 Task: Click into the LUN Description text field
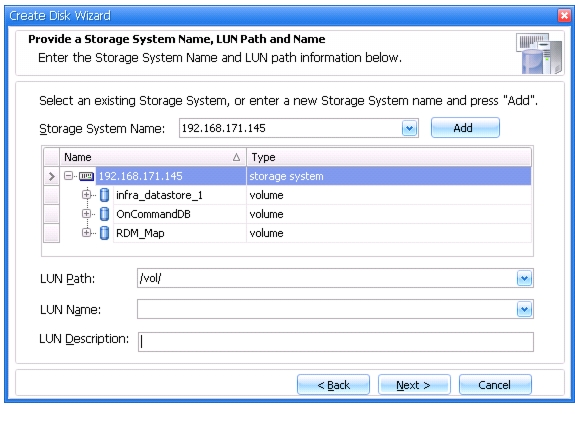point(336,342)
